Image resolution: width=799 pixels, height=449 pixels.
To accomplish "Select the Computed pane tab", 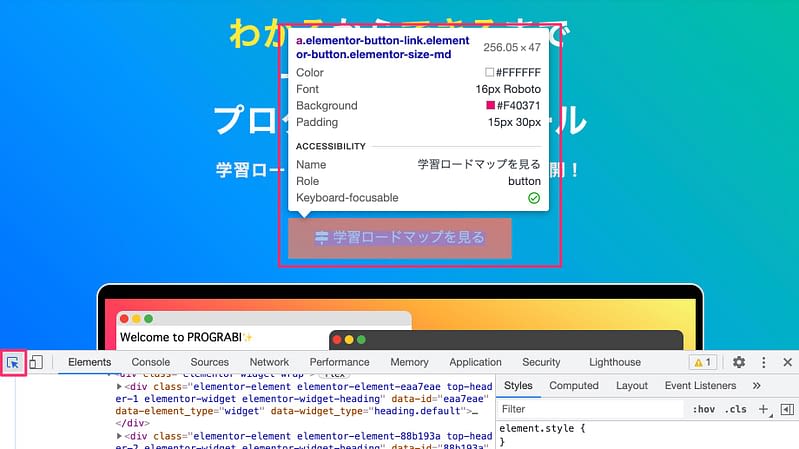I will tap(574, 386).
